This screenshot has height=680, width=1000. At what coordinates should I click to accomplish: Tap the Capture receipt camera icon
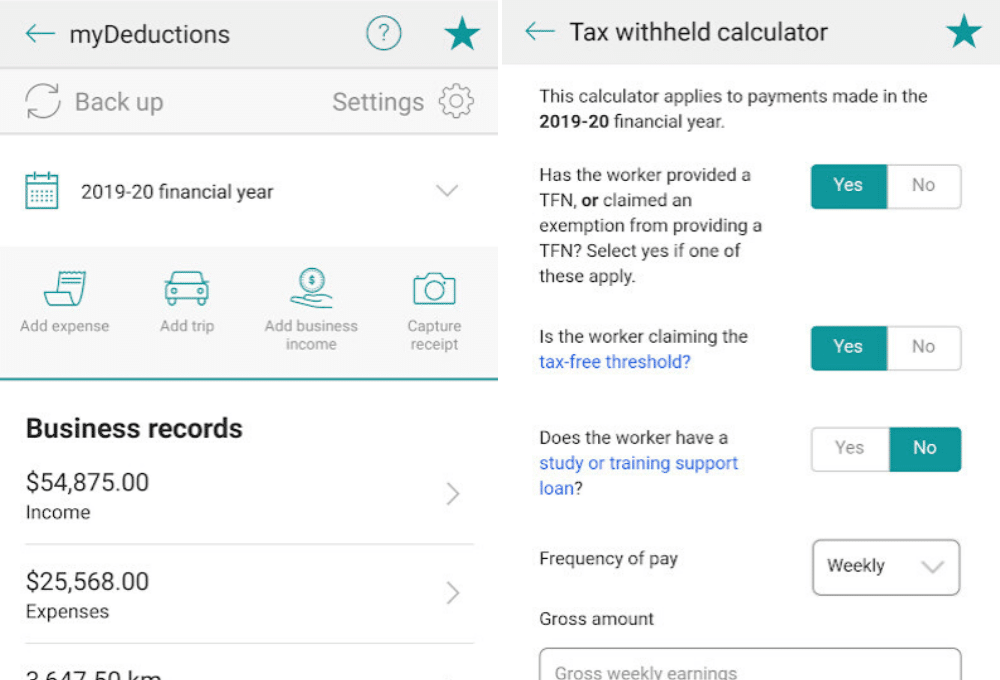(x=434, y=289)
